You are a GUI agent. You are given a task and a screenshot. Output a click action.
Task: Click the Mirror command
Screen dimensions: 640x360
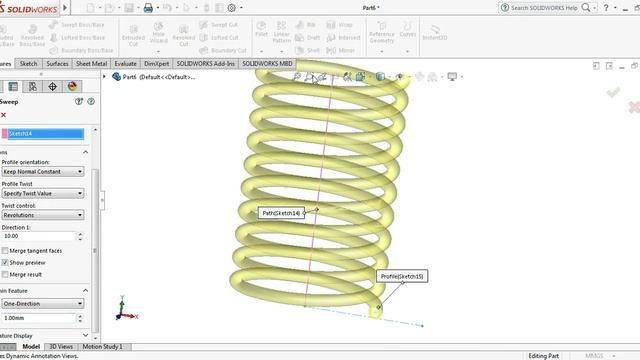341,50
